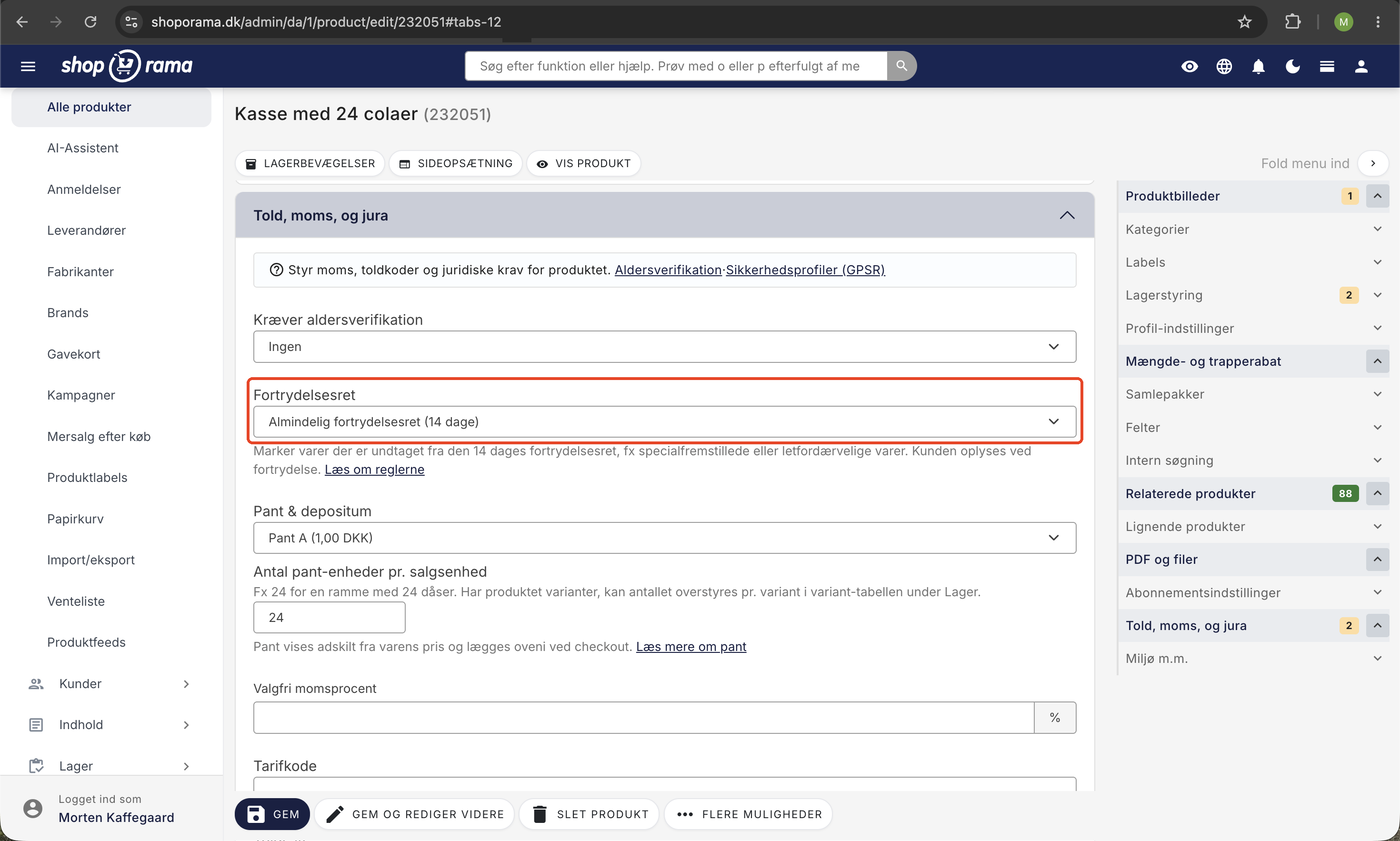Open the hamburger menu icon

(x=28, y=66)
